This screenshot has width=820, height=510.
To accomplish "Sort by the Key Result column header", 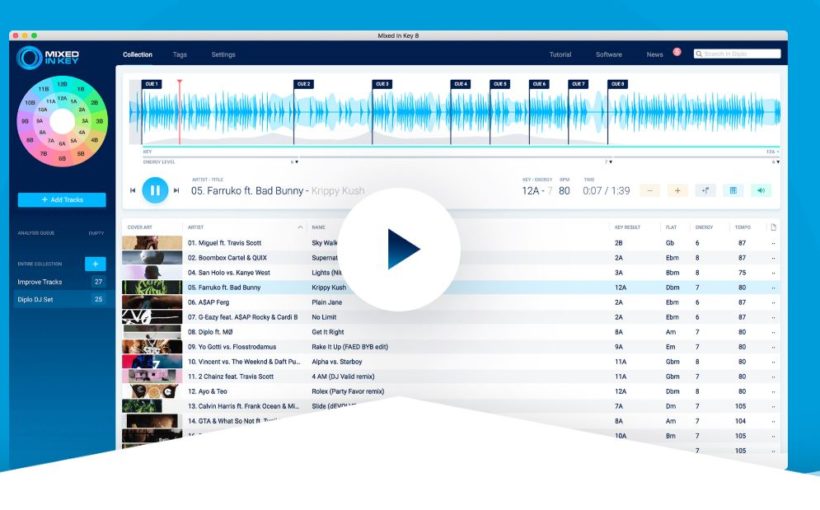I will click(627, 227).
